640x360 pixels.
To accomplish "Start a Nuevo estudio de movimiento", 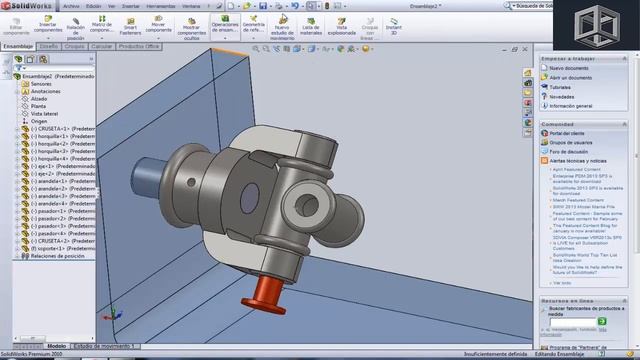I will (282, 28).
